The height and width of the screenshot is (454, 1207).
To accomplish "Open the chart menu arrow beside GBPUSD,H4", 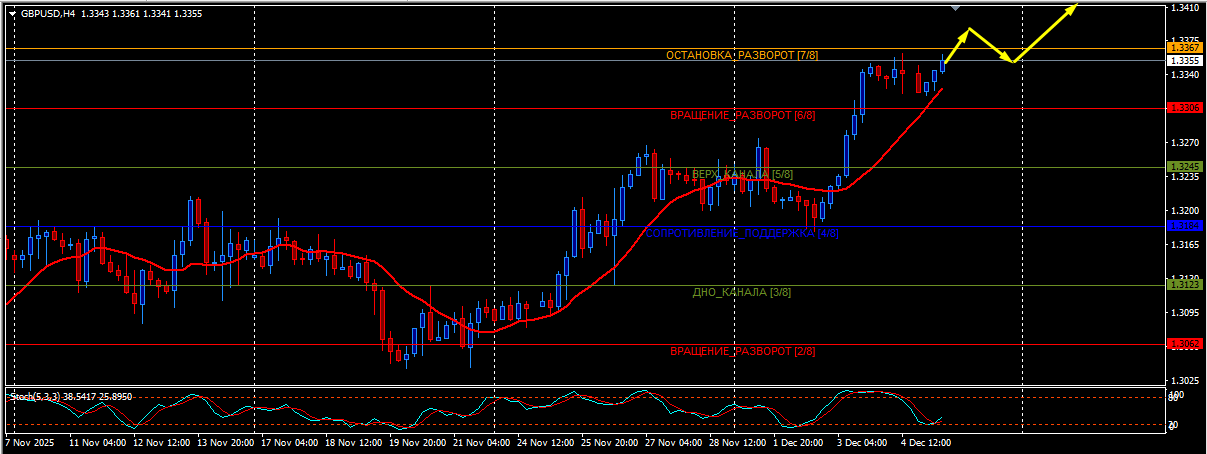I will (11, 14).
